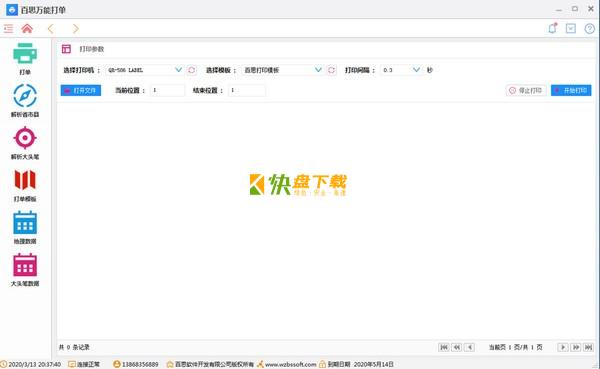Screen dimensions: 600x369
Task: Click the phone number 13868356889
Action: point(140,364)
